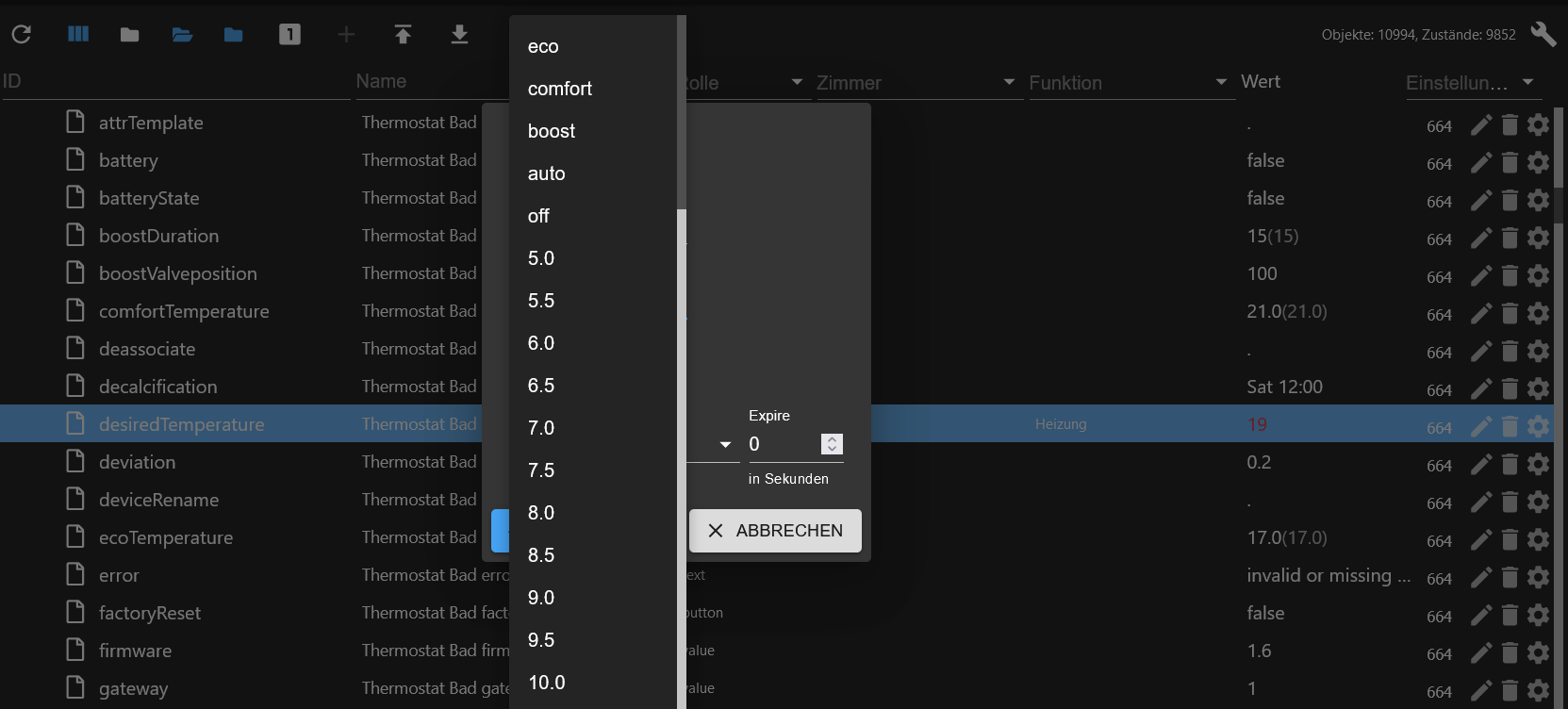The height and width of the screenshot is (709, 1568).
Task: Delete the decalcification object
Action: (1510, 388)
